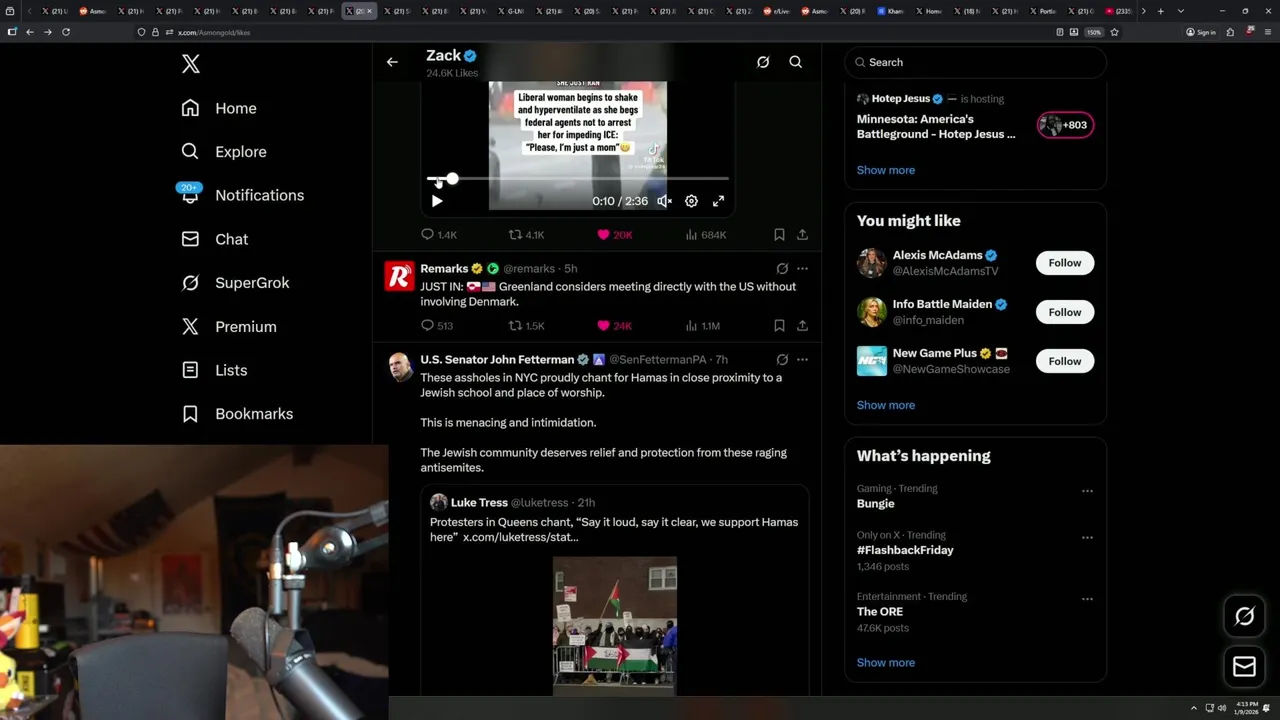Open Lists in the sidebar
Screen dimensions: 1280x720
coord(214,370)
